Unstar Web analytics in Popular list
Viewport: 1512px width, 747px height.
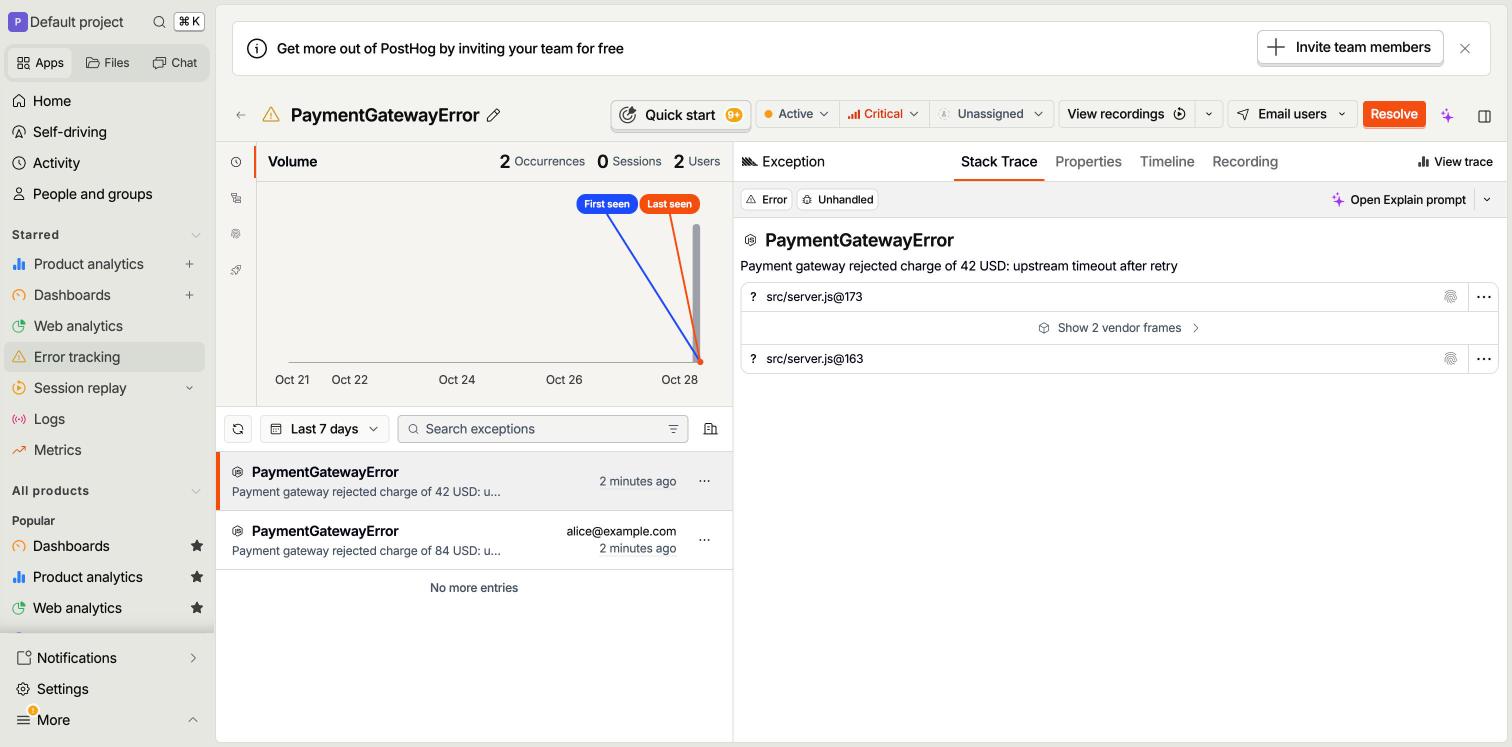[x=196, y=608]
